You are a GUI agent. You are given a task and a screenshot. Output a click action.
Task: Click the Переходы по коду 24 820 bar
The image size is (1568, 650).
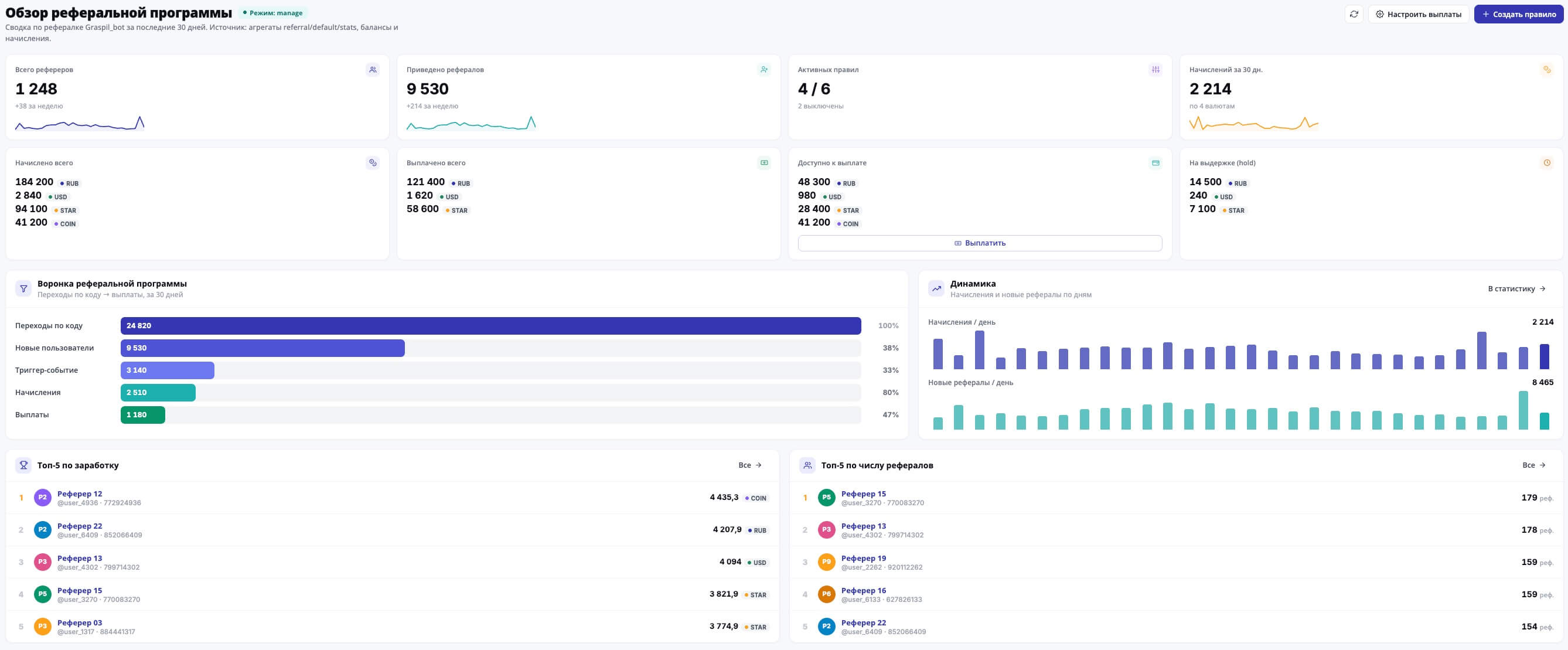490,326
